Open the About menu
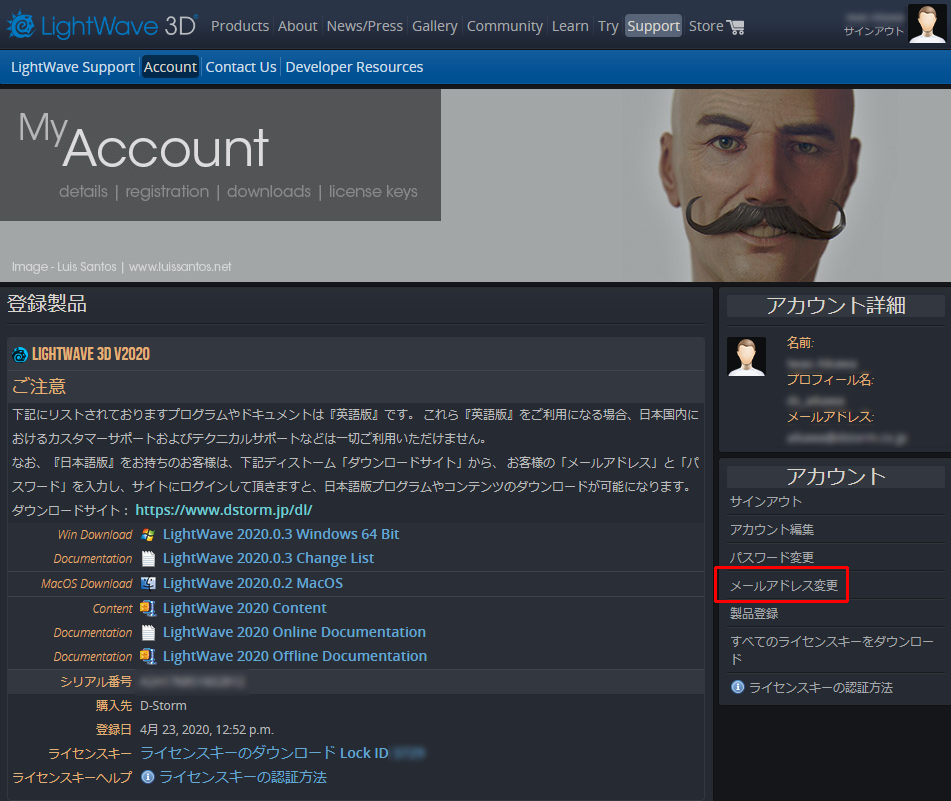 (297, 26)
